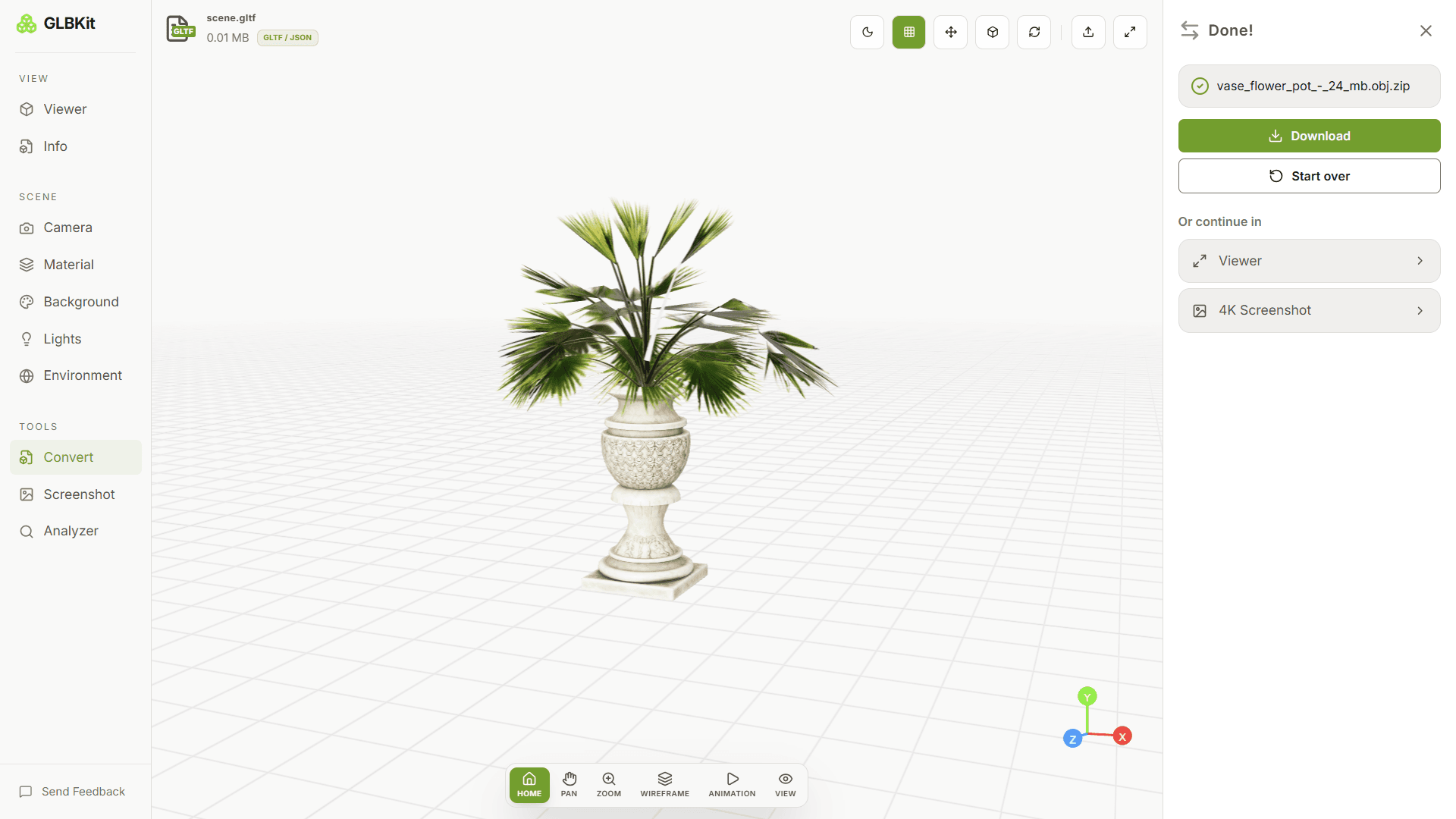Screen dimensions: 1456x819
Task: Open Lights settings in sidebar
Action: coord(76,339)
